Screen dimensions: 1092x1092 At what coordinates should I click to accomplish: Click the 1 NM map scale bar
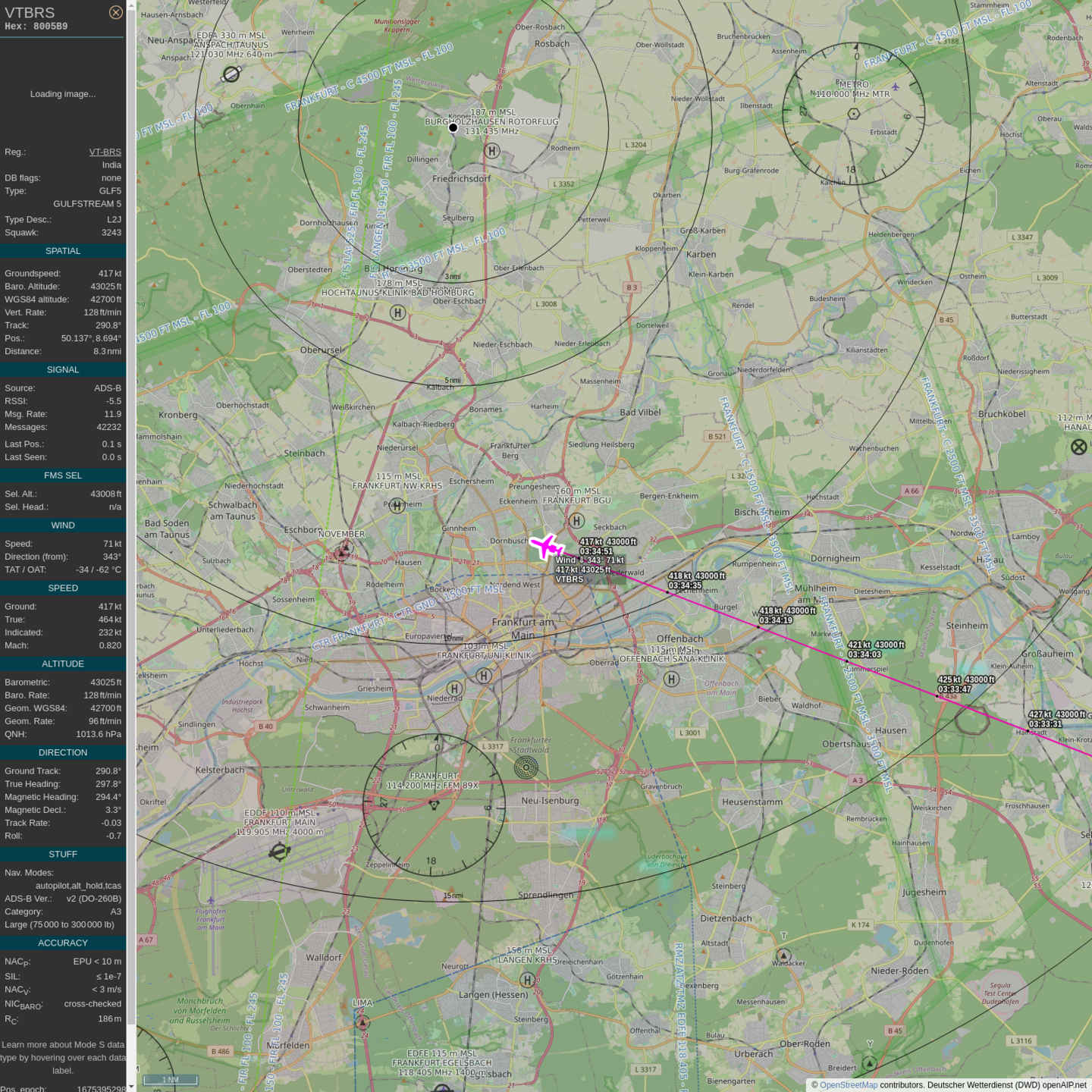pos(171,1079)
